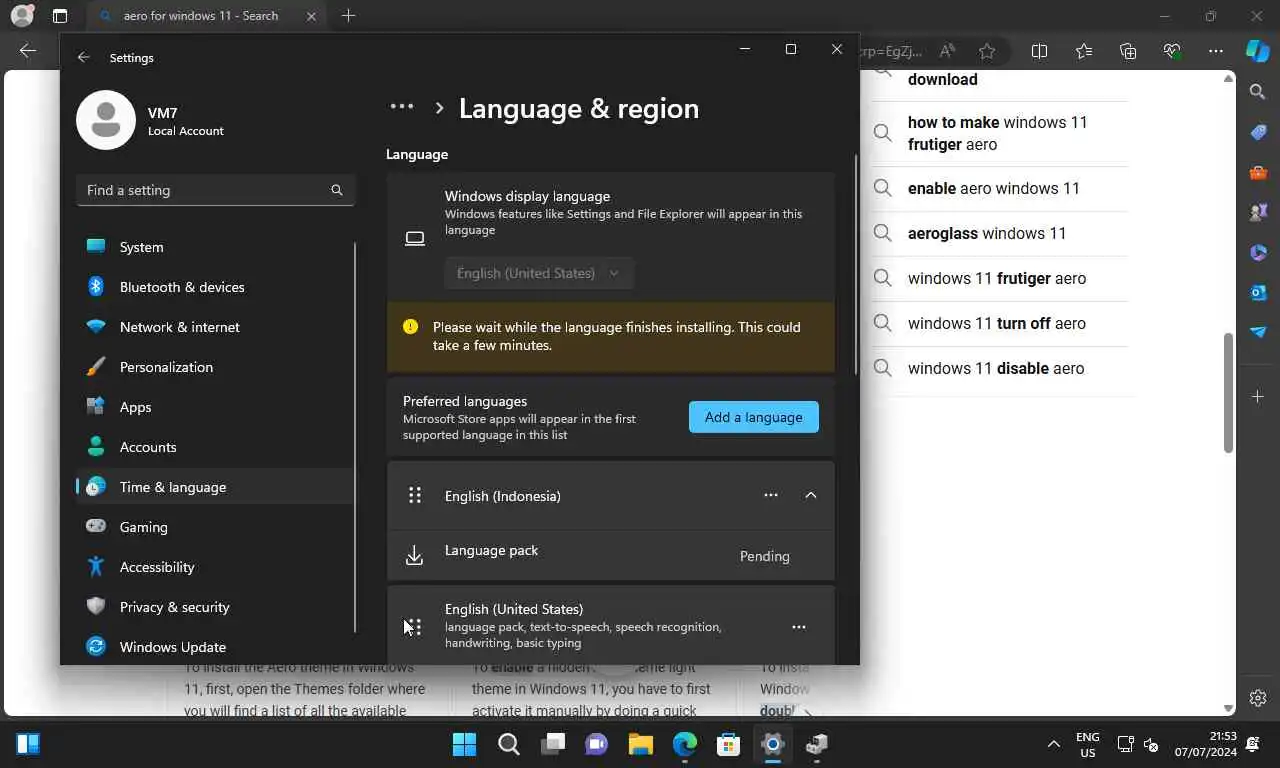Select Time & language in sidebar
The image size is (1280, 768).
(215, 487)
